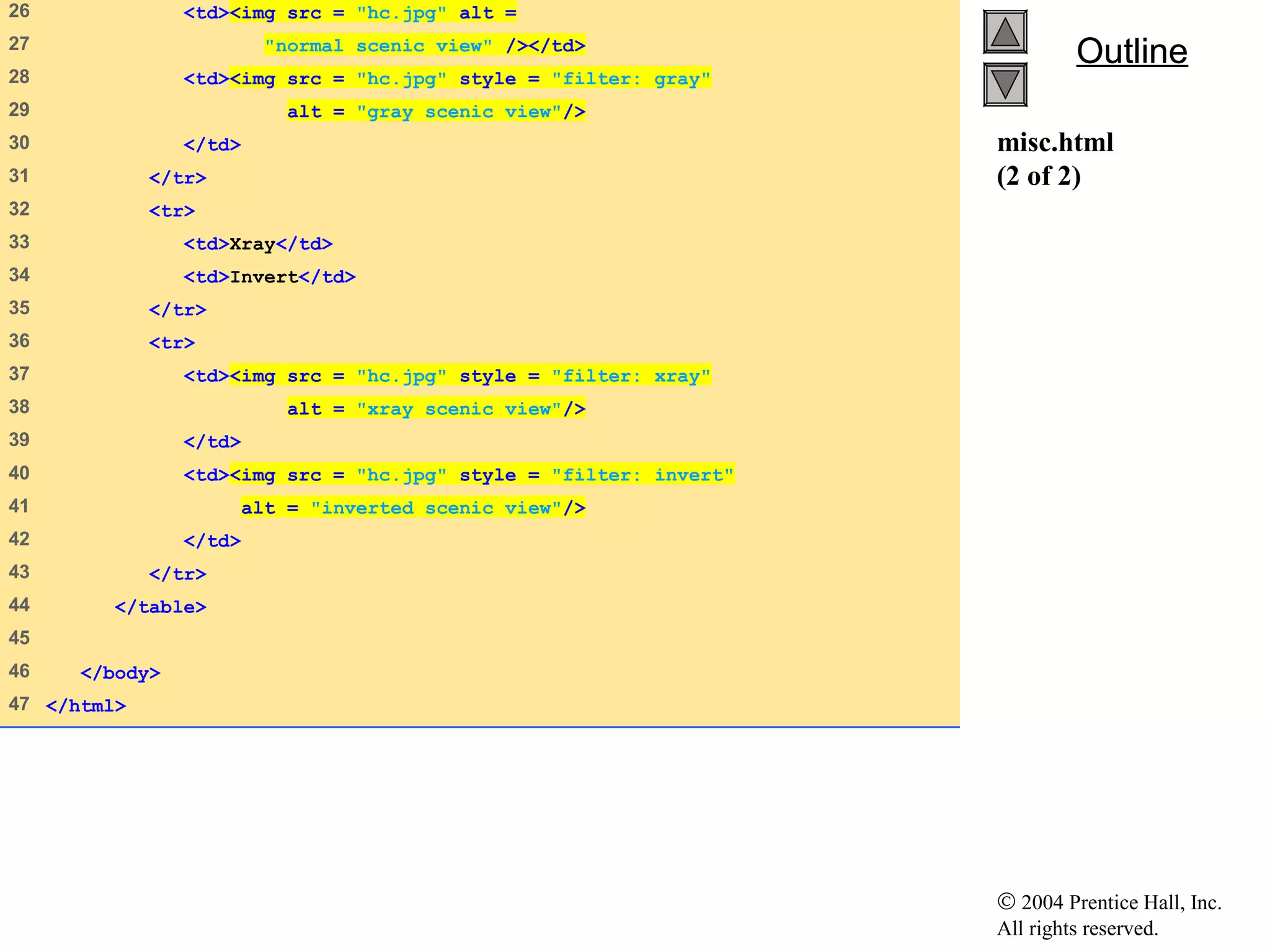1270x952 pixels.
Task: Click "gray scenic view" alt text
Action: pos(459,112)
